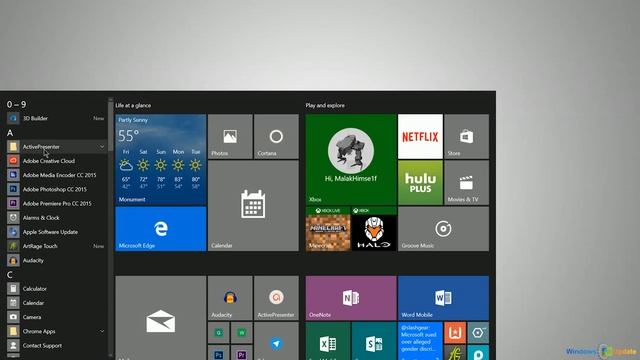
Task: Launch Camera from the app list
Action: coord(56,317)
